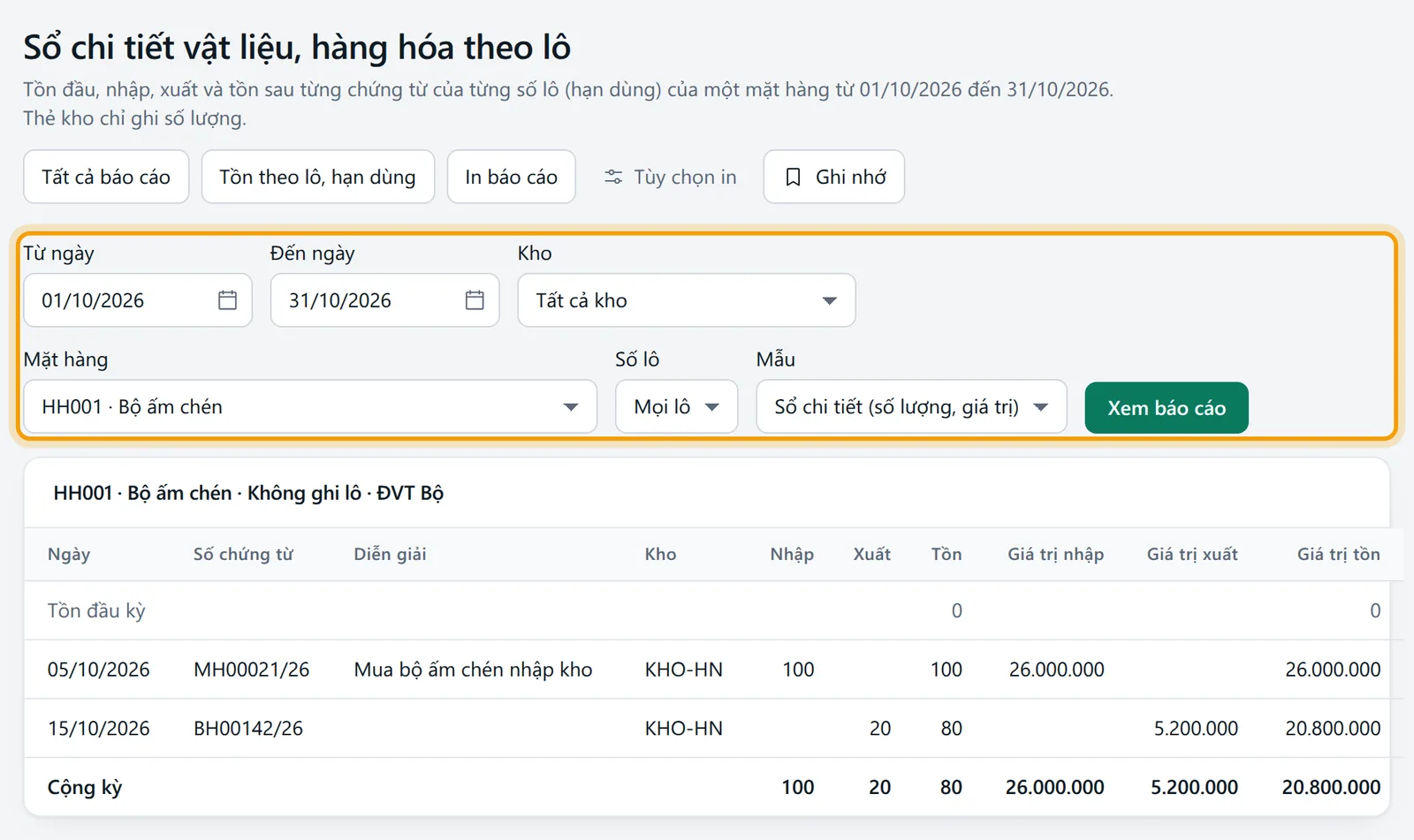Viewport: 1414px width, 840px height.
Task: Click the sliders icon beside Tùy chọn in
Action: pos(613,178)
